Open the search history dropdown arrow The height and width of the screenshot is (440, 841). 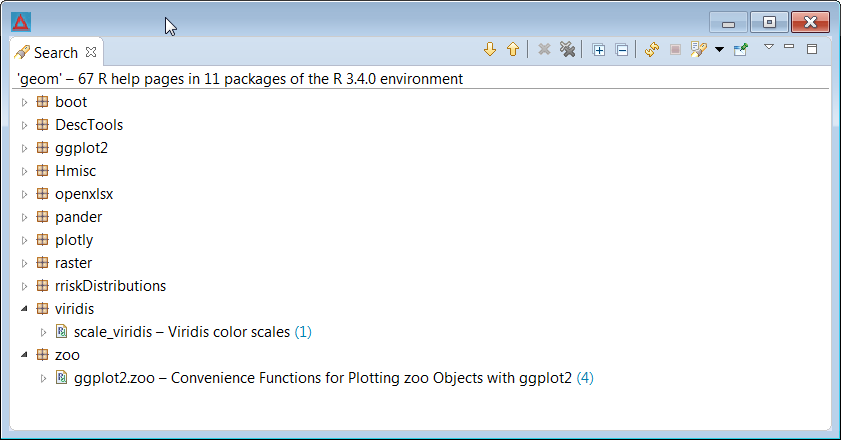(x=719, y=50)
